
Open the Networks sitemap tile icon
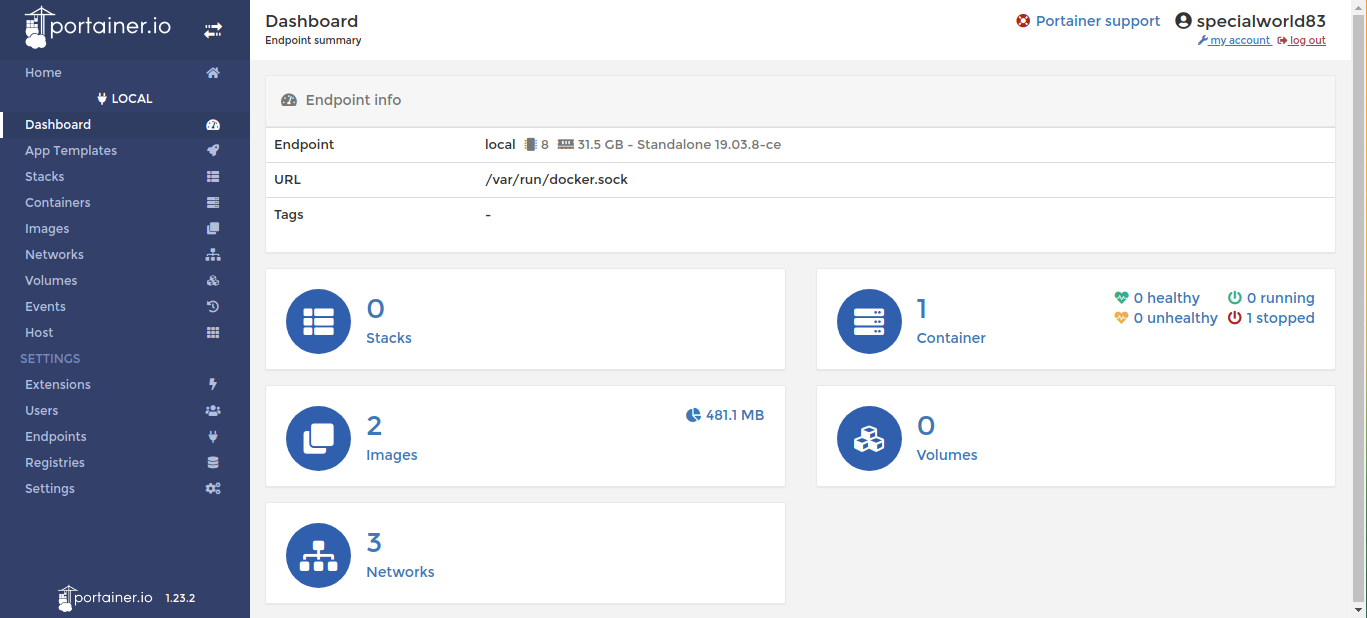click(318, 555)
